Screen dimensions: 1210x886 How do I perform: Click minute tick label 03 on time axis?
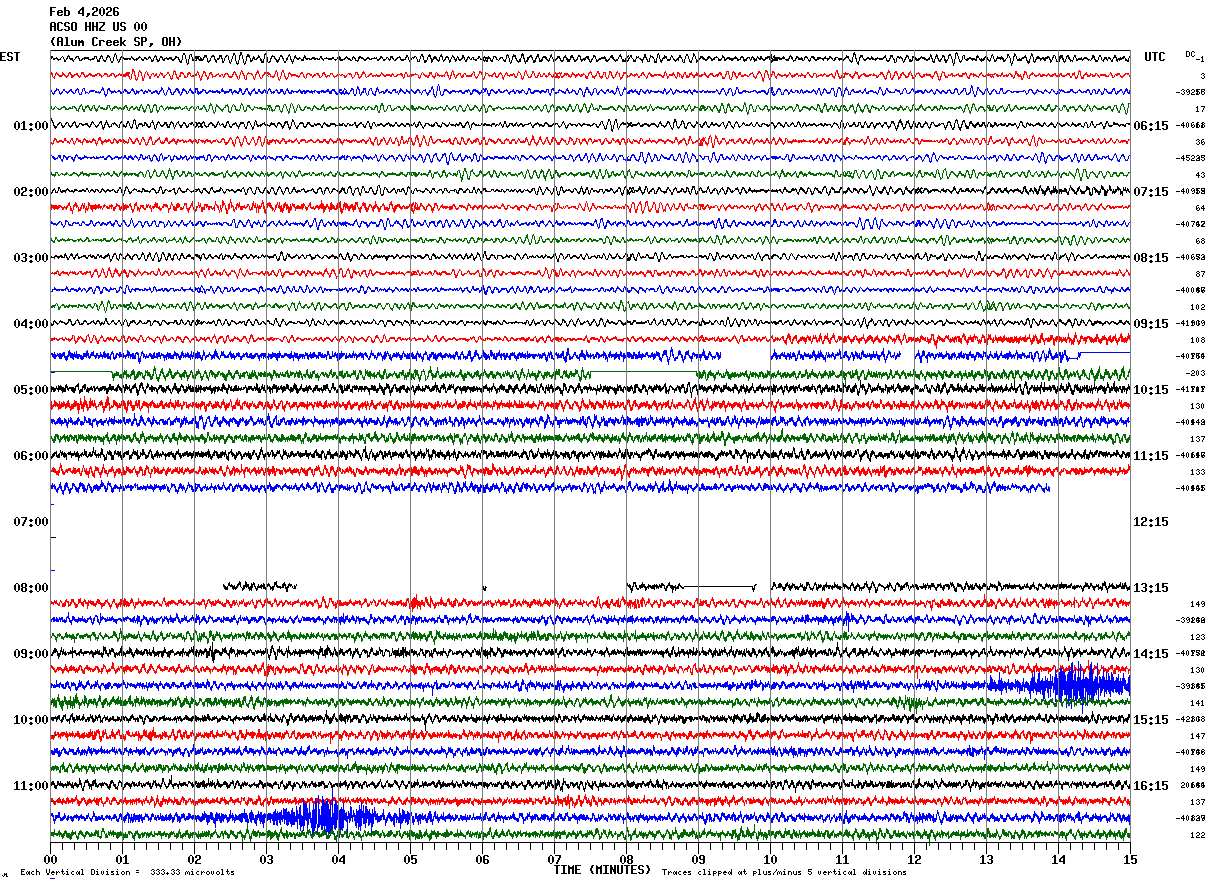tap(266, 859)
